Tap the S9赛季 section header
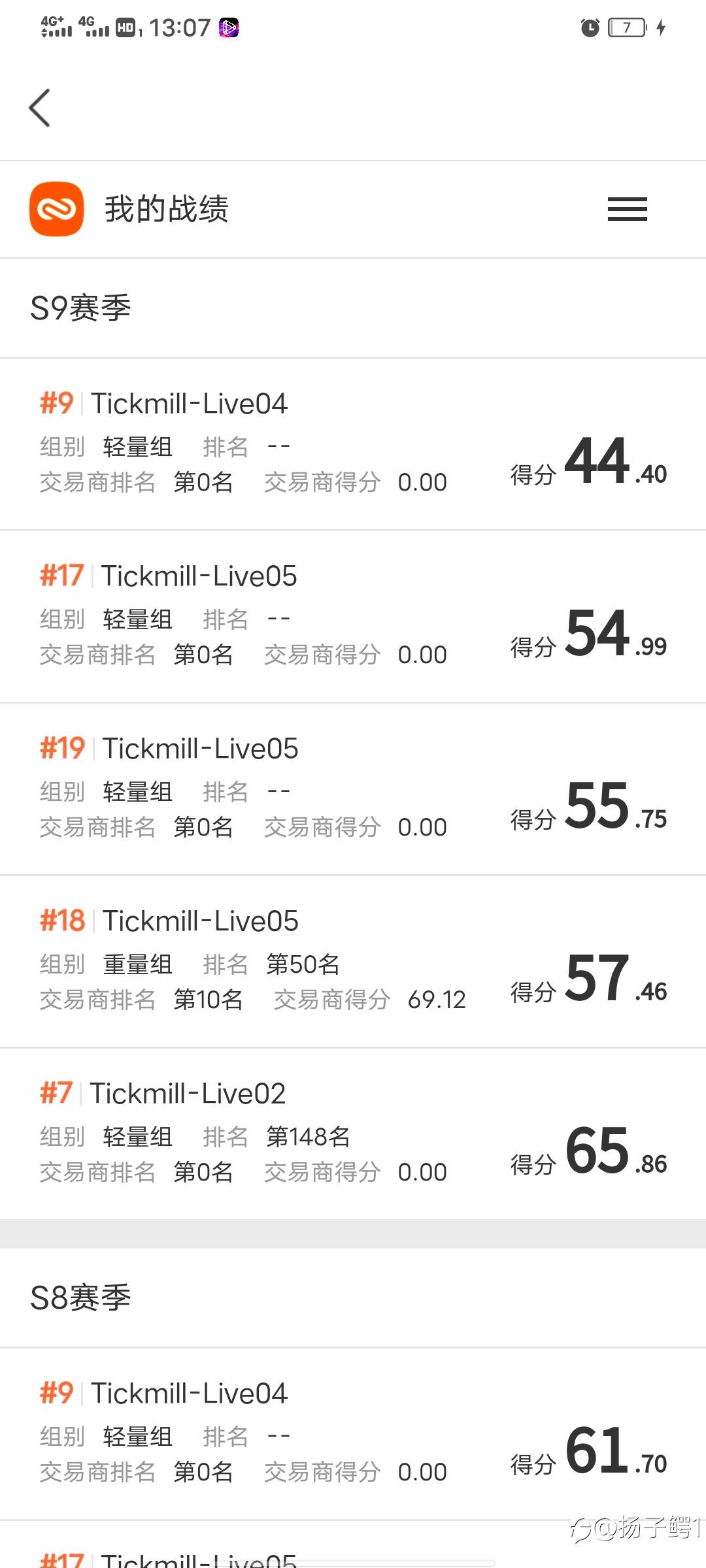Viewport: 706px width, 1568px height. pos(80,308)
